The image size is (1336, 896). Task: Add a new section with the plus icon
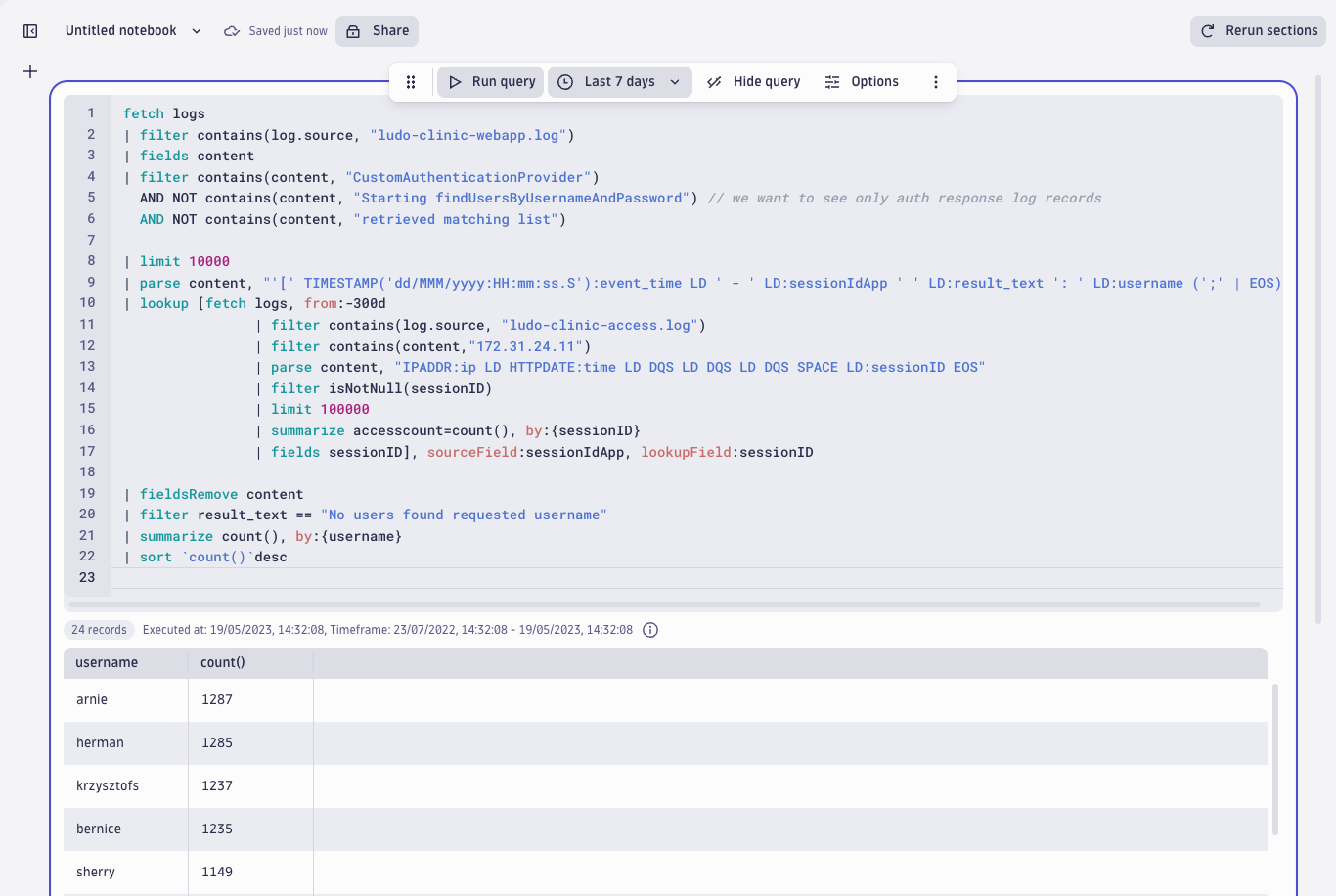[x=29, y=70]
